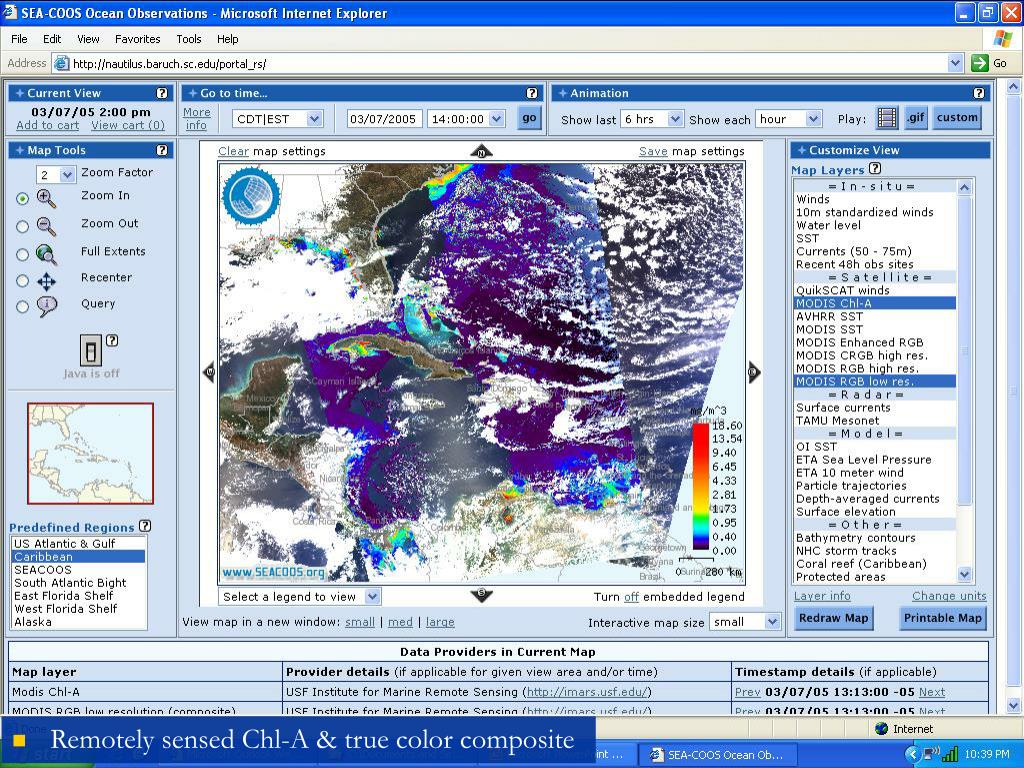
Task: Select the Full Extents radio button
Action: point(22,254)
